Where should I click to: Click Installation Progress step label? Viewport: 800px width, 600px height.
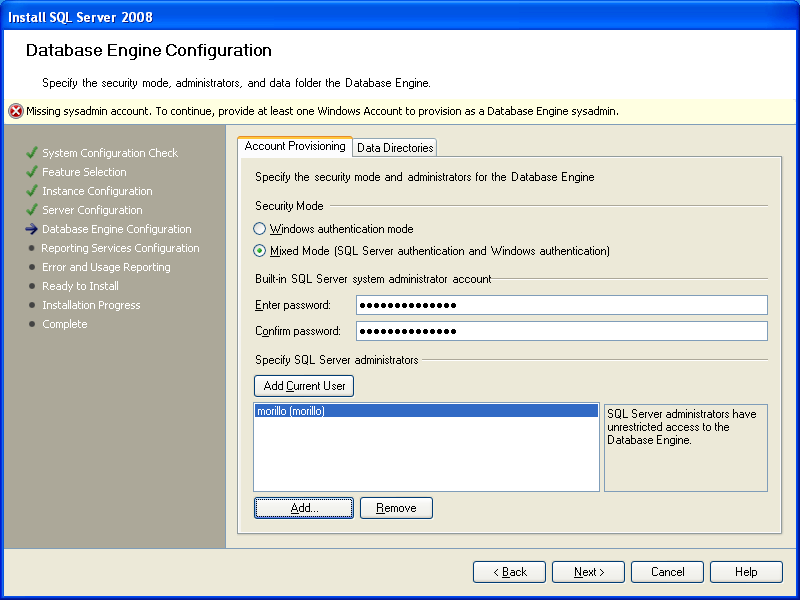click(x=91, y=305)
